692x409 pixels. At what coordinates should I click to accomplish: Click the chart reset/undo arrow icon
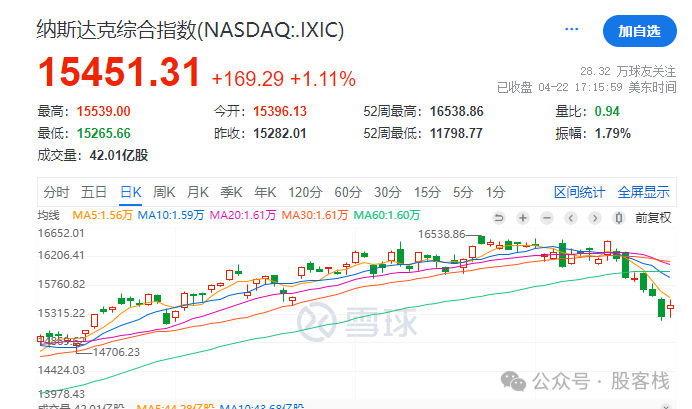(x=499, y=218)
